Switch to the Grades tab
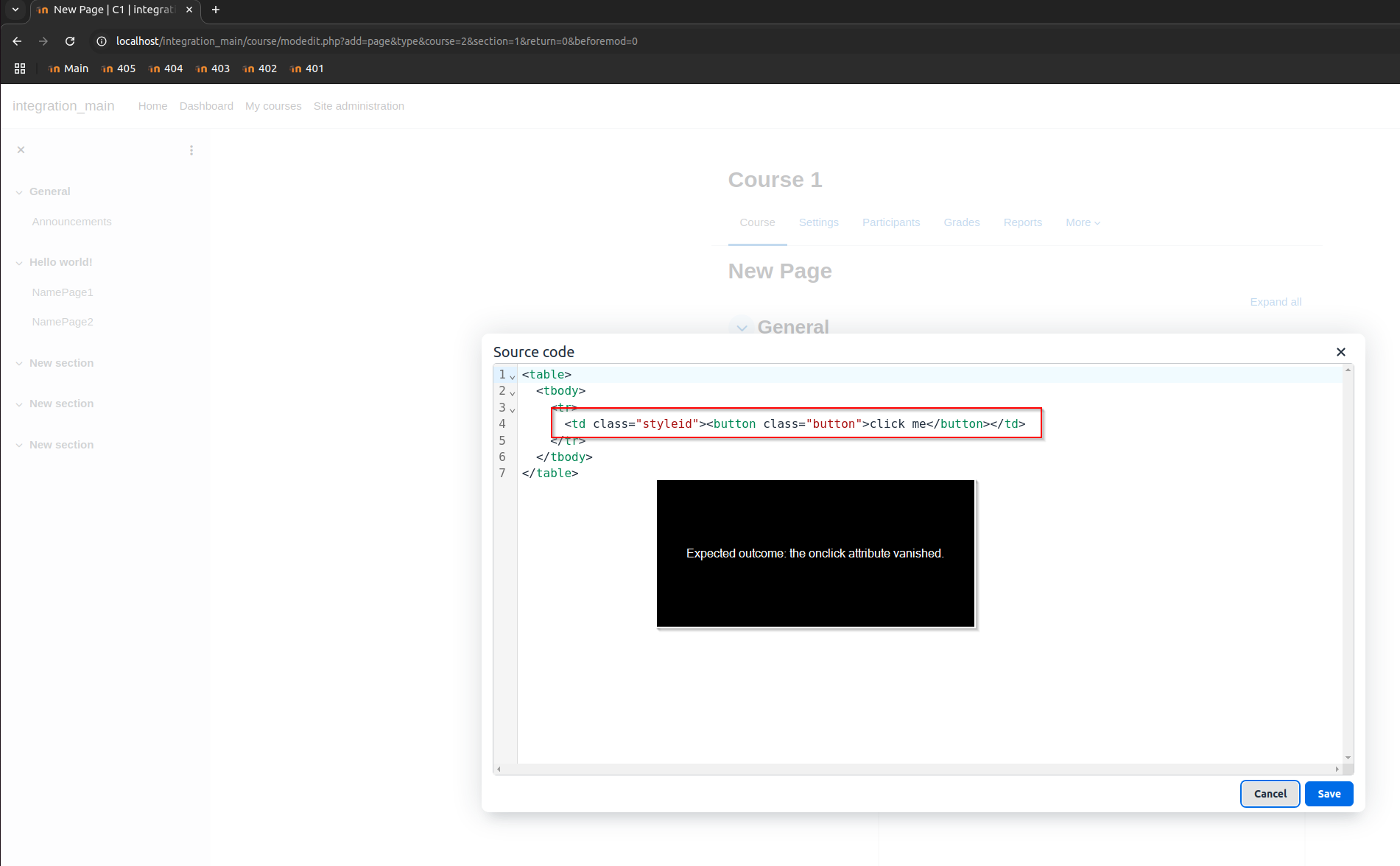This screenshot has height=866, width=1400. point(962,222)
